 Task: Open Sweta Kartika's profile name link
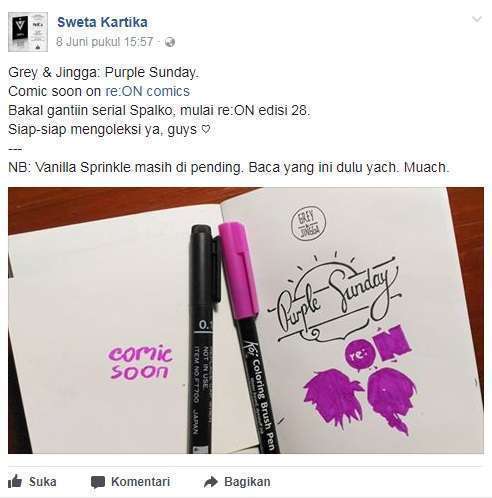tap(102, 22)
